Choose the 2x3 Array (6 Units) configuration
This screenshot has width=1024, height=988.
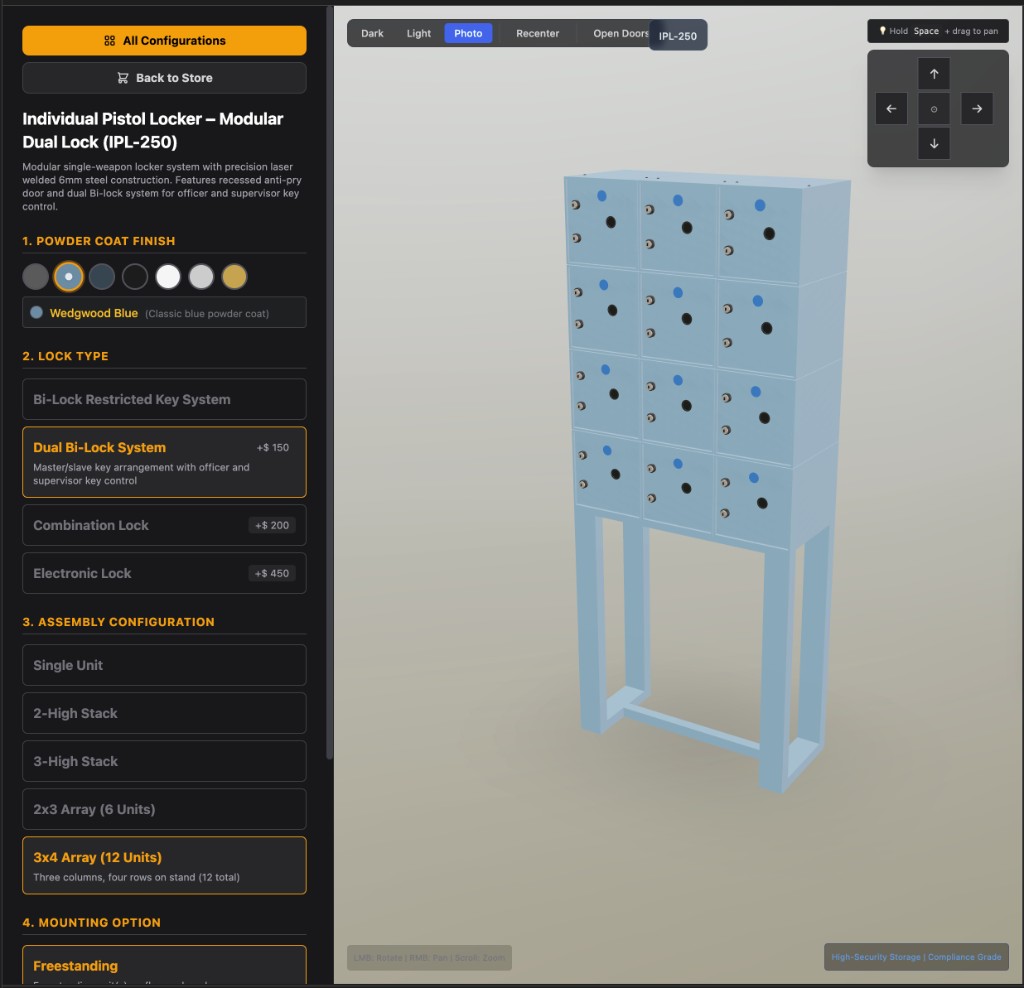click(x=164, y=809)
